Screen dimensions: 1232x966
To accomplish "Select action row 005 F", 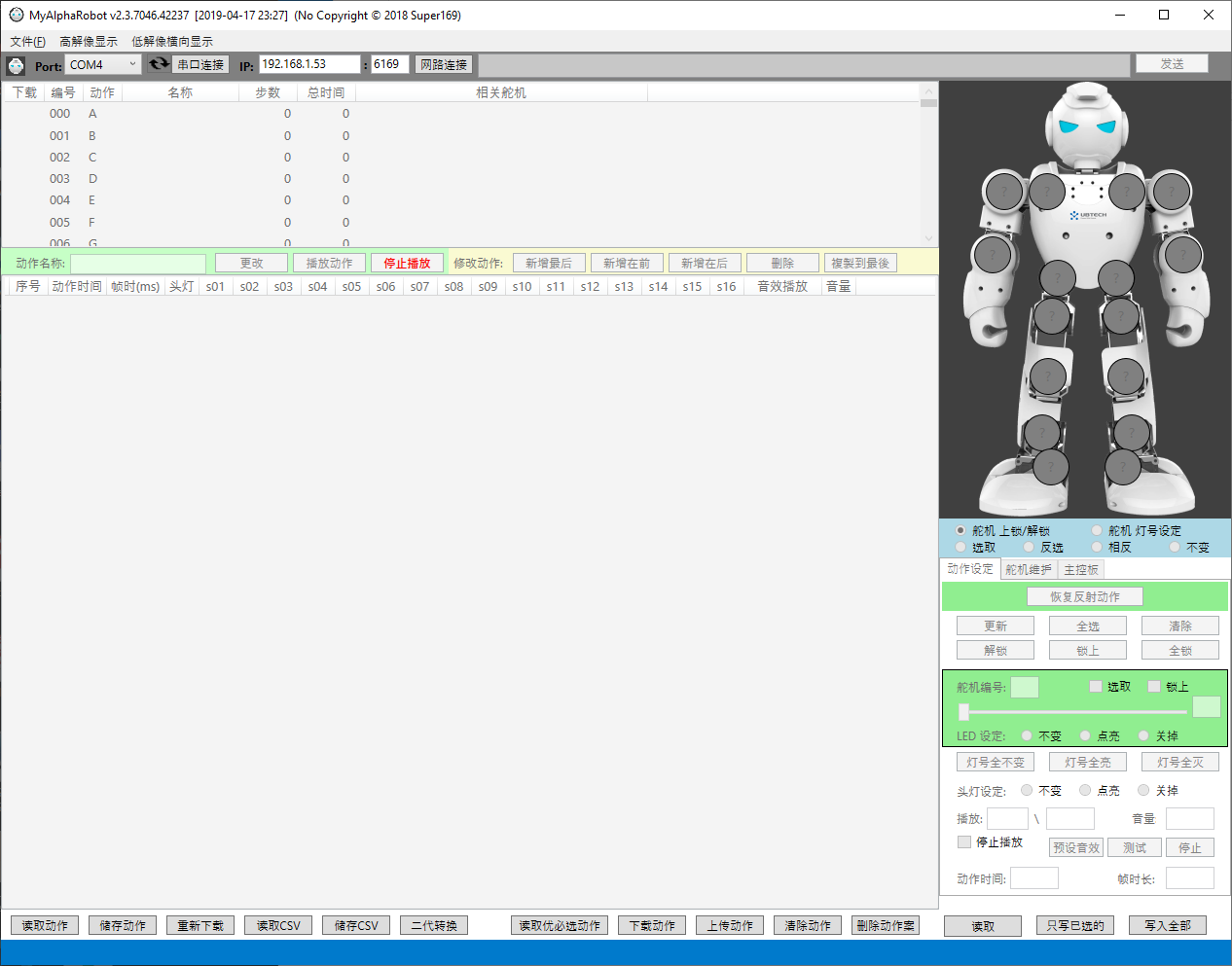I will click(x=460, y=223).
